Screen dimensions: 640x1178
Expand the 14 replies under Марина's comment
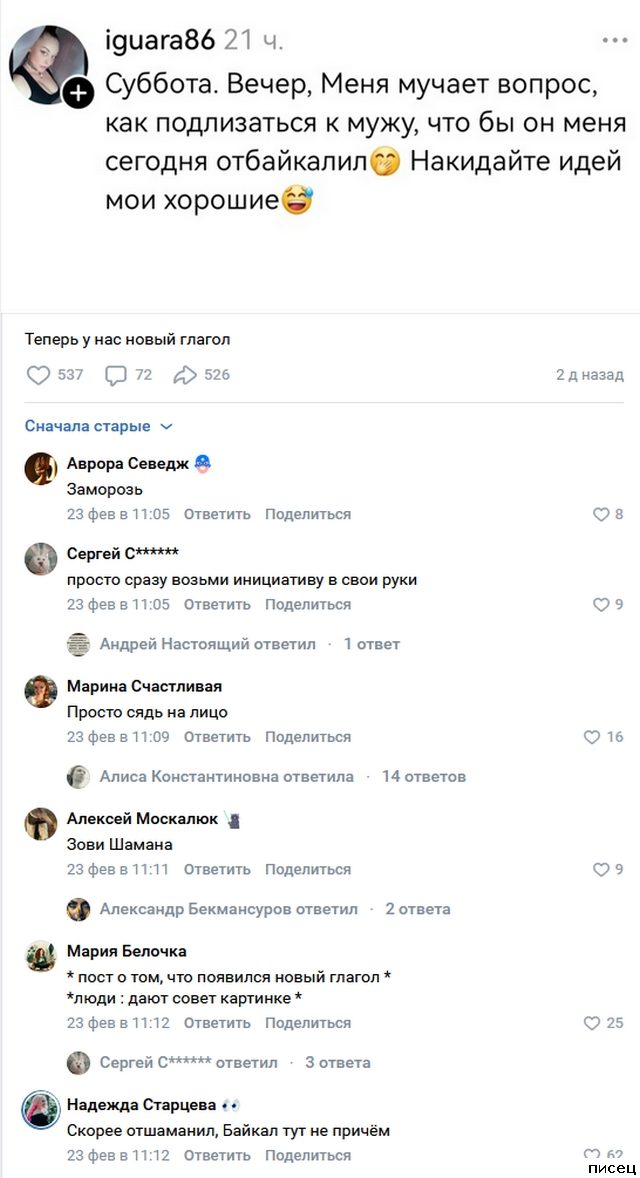click(x=423, y=776)
